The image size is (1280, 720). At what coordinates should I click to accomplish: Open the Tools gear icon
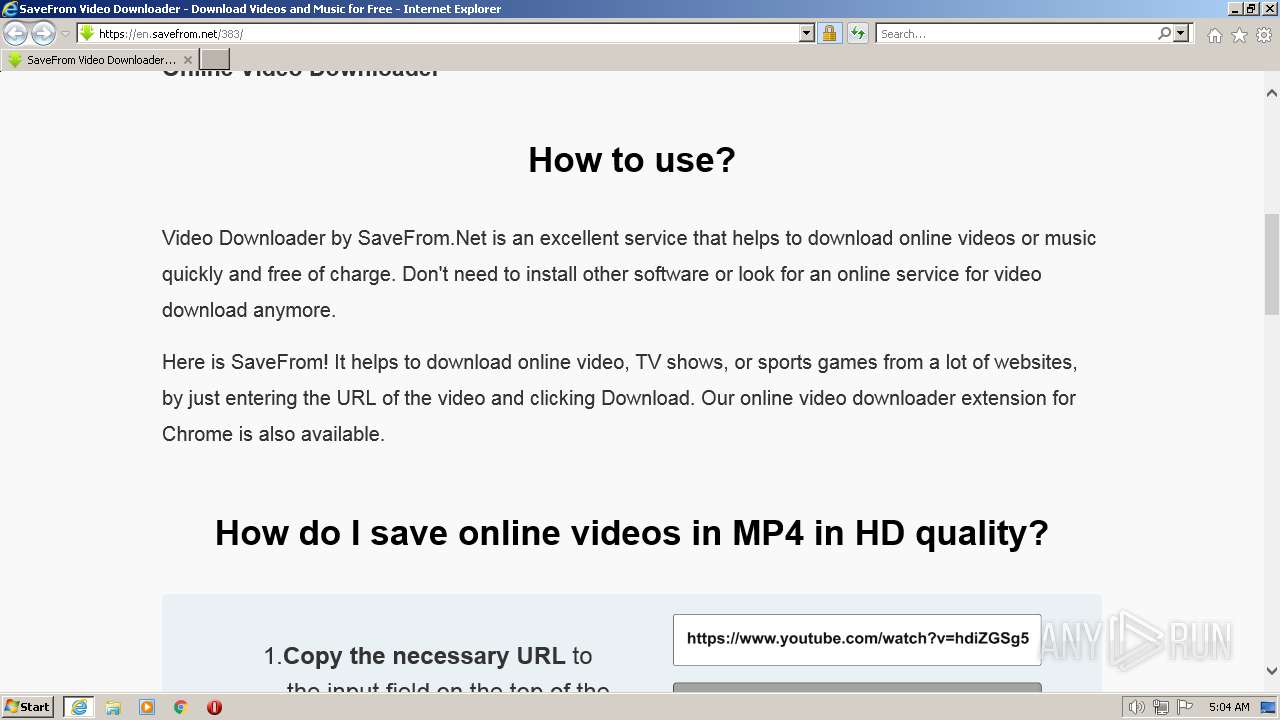(1264, 35)
